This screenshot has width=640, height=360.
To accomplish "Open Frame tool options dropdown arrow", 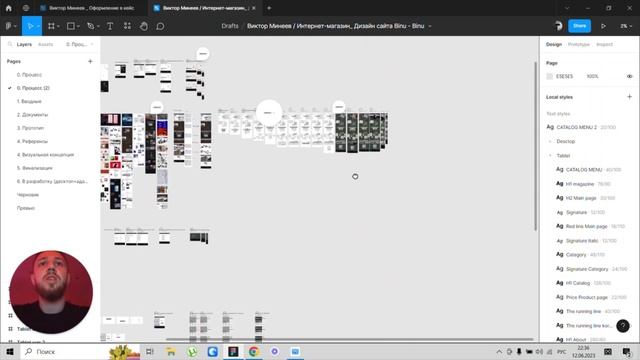I will tap(58, 26).
